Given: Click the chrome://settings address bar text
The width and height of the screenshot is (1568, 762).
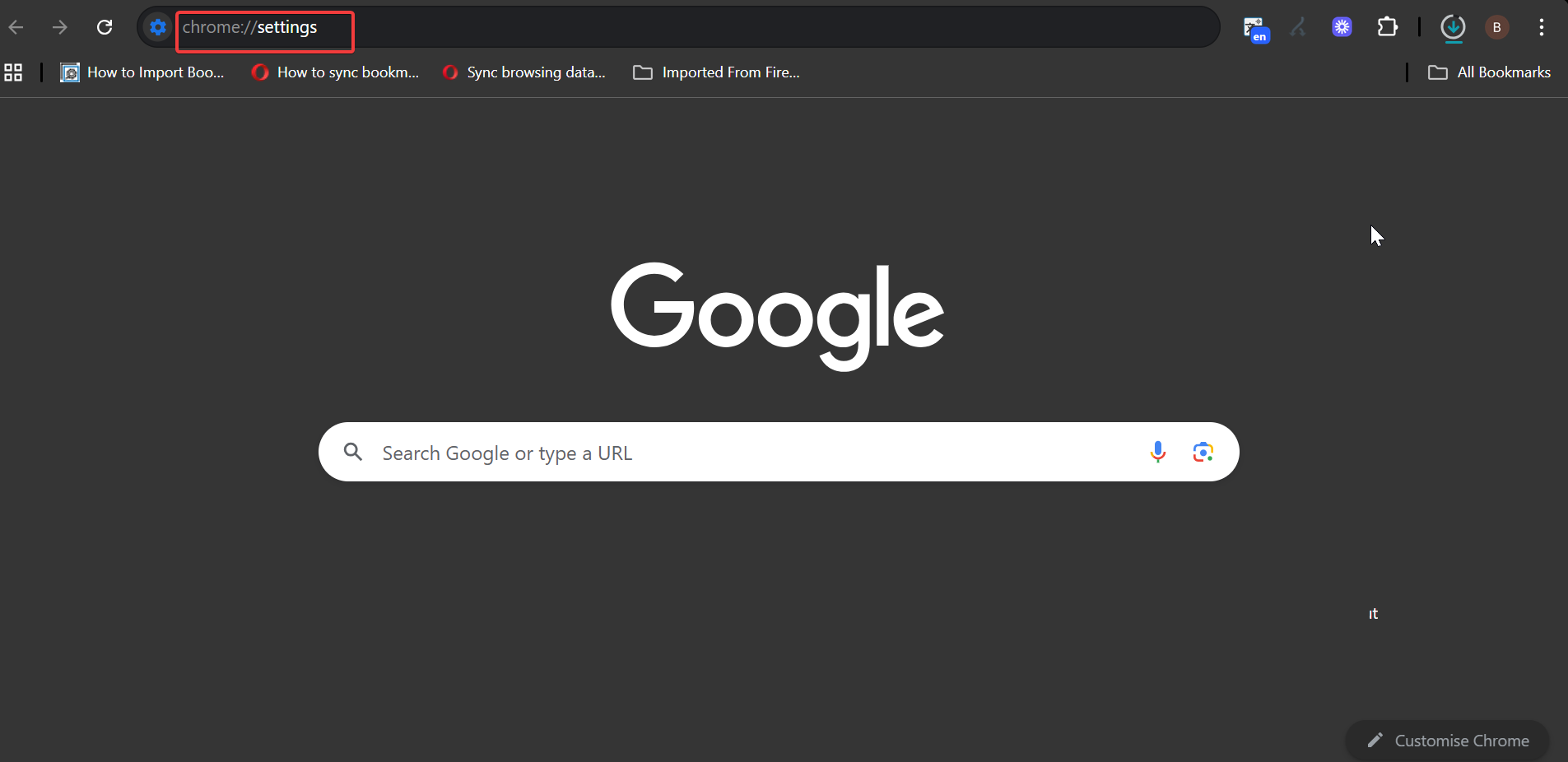Looking at the screenshot, I should pos(249,27).
